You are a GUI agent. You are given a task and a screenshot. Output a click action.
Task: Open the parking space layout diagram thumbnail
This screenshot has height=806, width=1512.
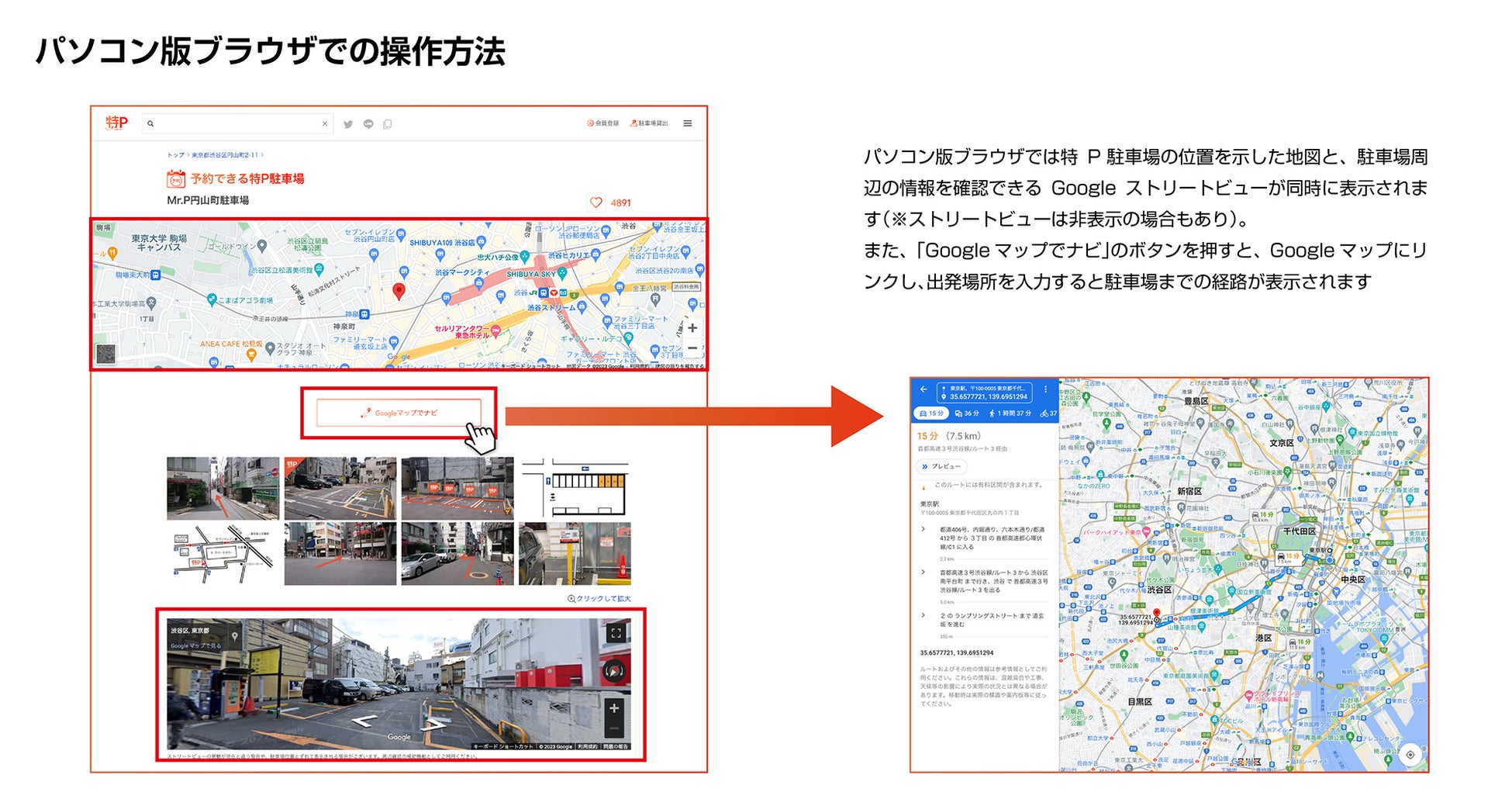(575, 488)
